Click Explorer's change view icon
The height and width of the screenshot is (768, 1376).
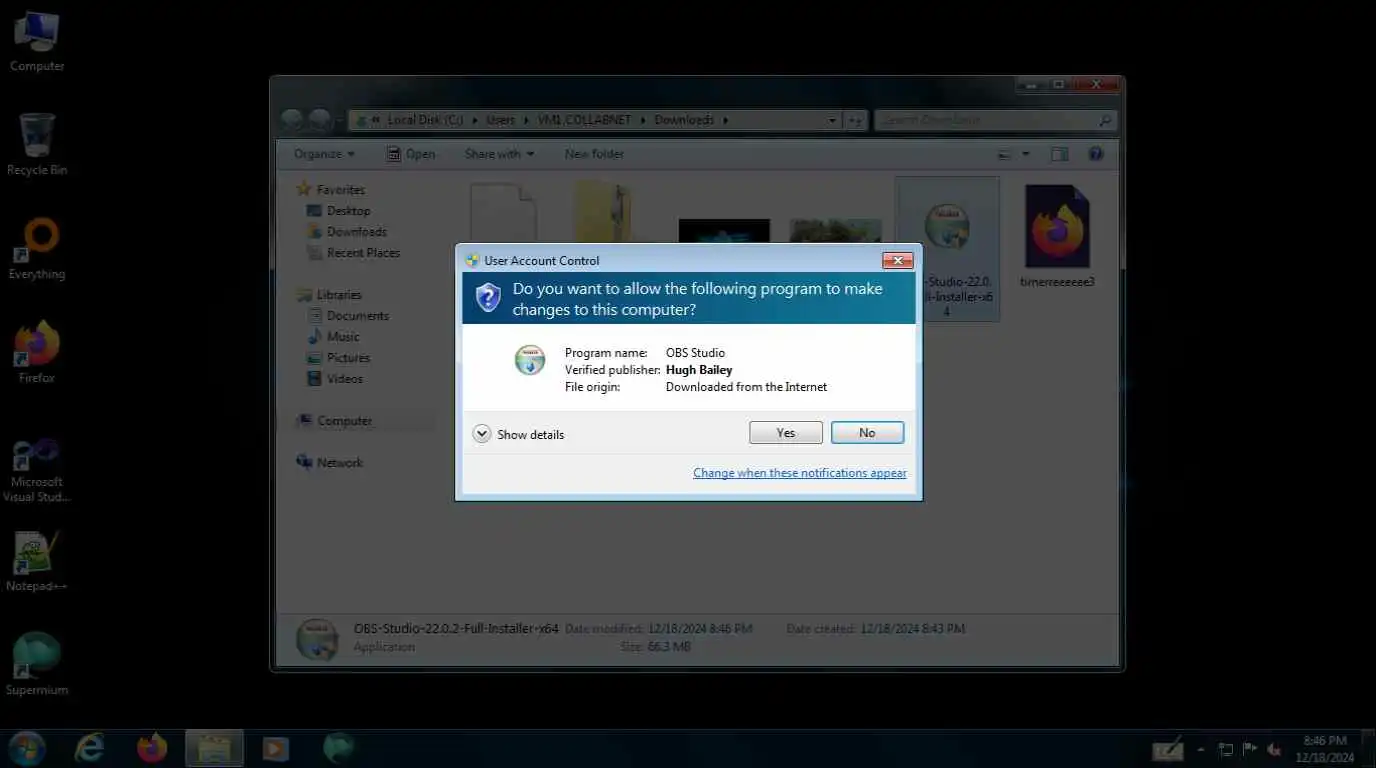click(1007, 154)
